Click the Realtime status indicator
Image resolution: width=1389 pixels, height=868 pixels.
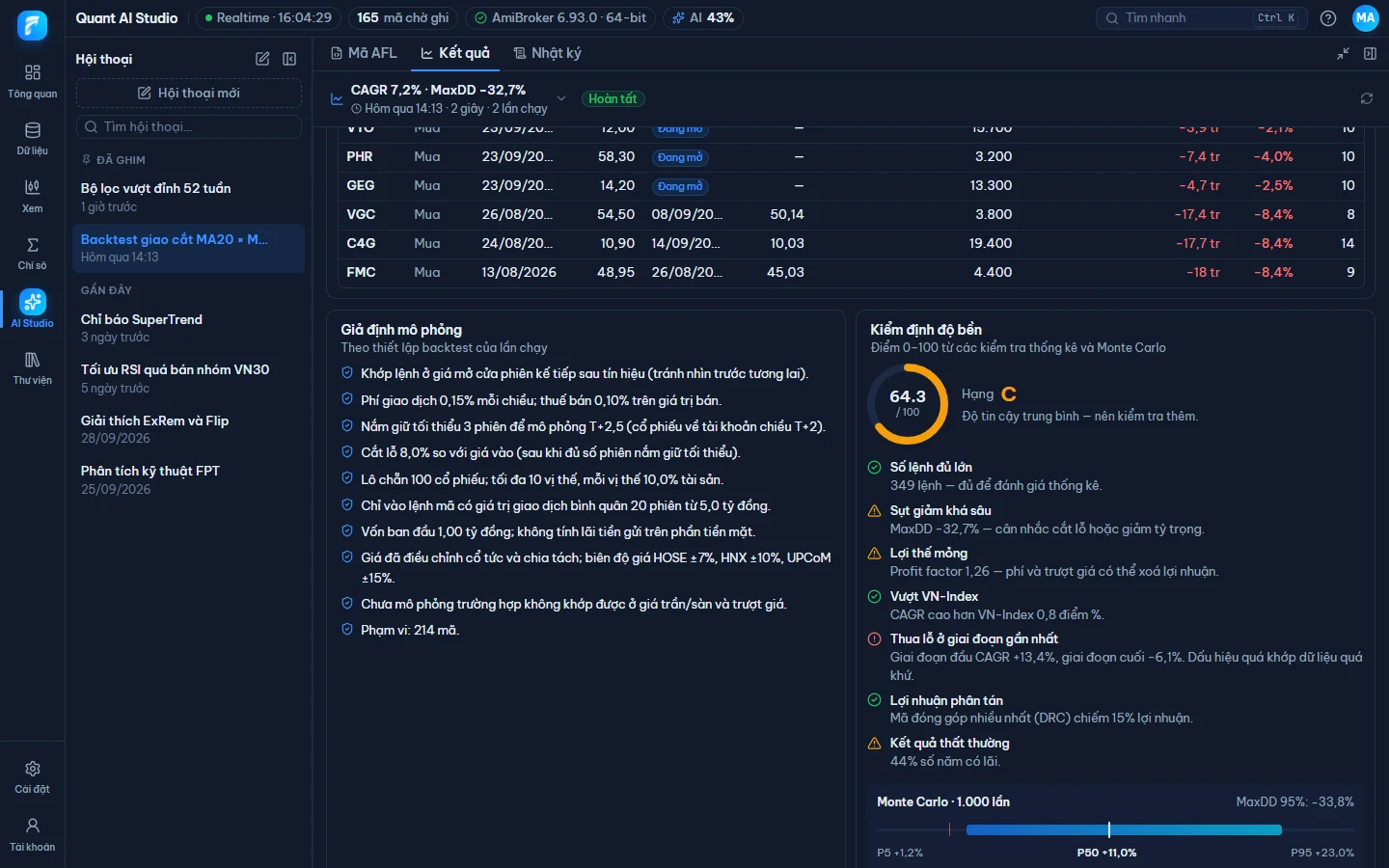268,18
